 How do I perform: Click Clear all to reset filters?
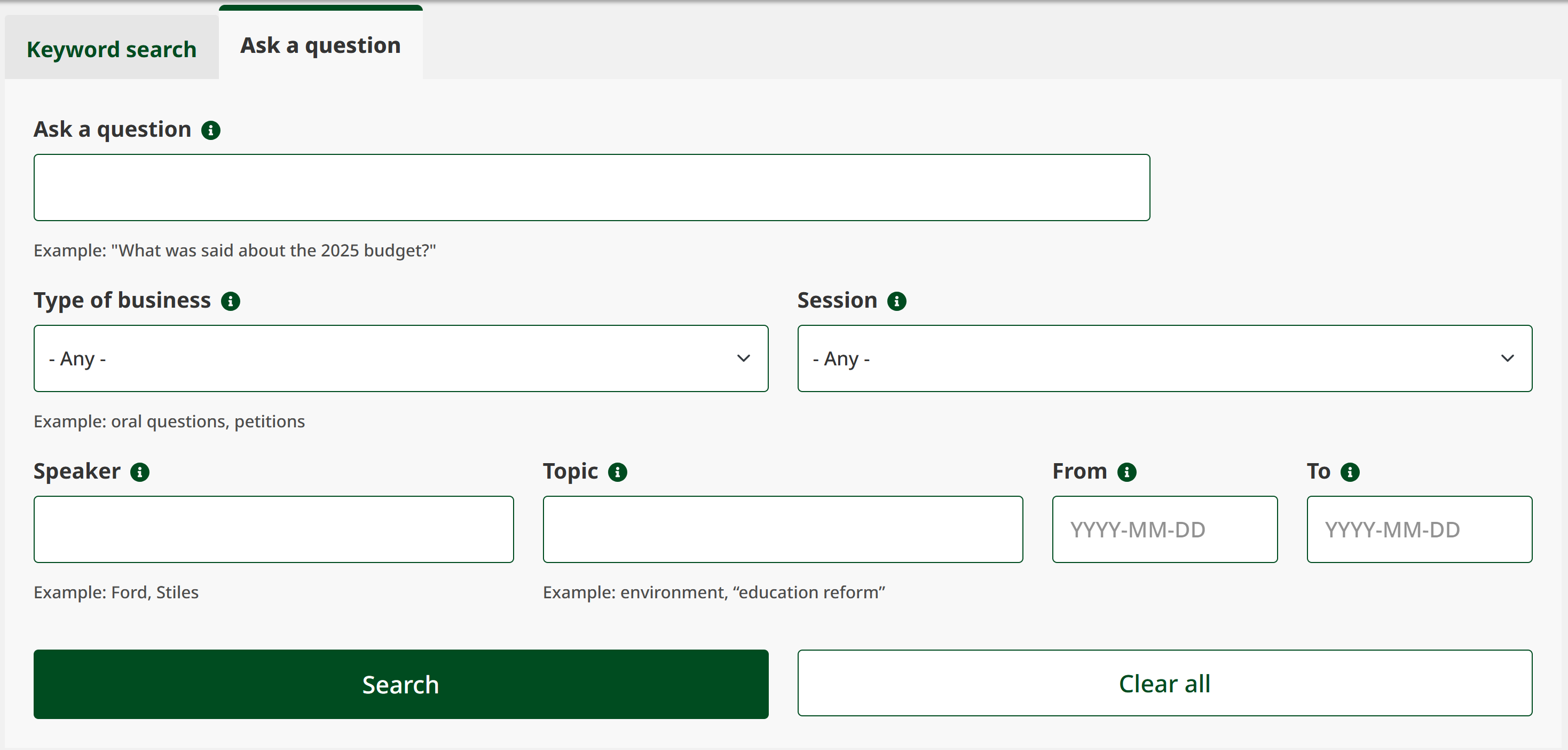[x=1164, y=683]
